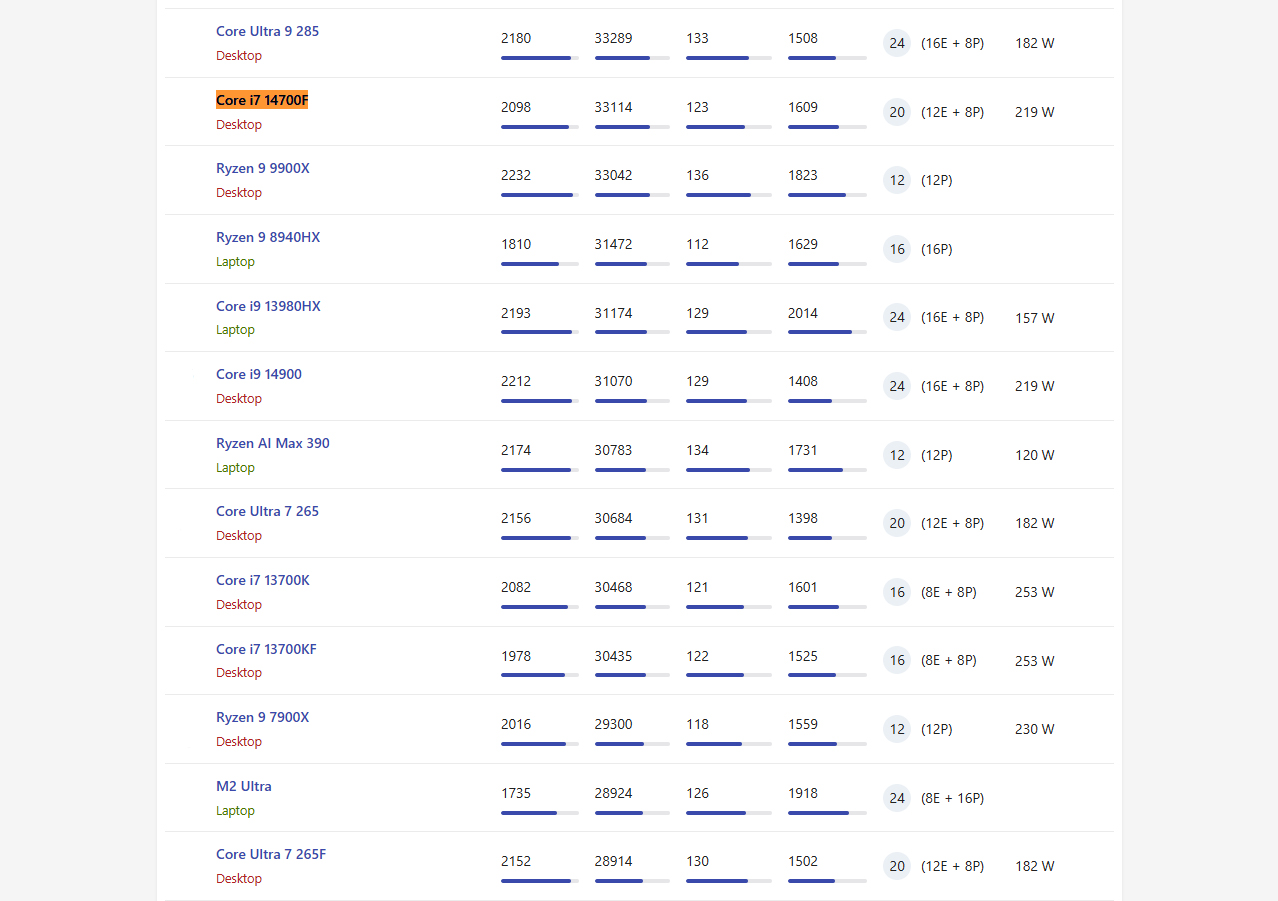This screenshot has width=1278, height=901.
Task: Select the Ryzen 9 7900X link
Action: tap(263, 717)
